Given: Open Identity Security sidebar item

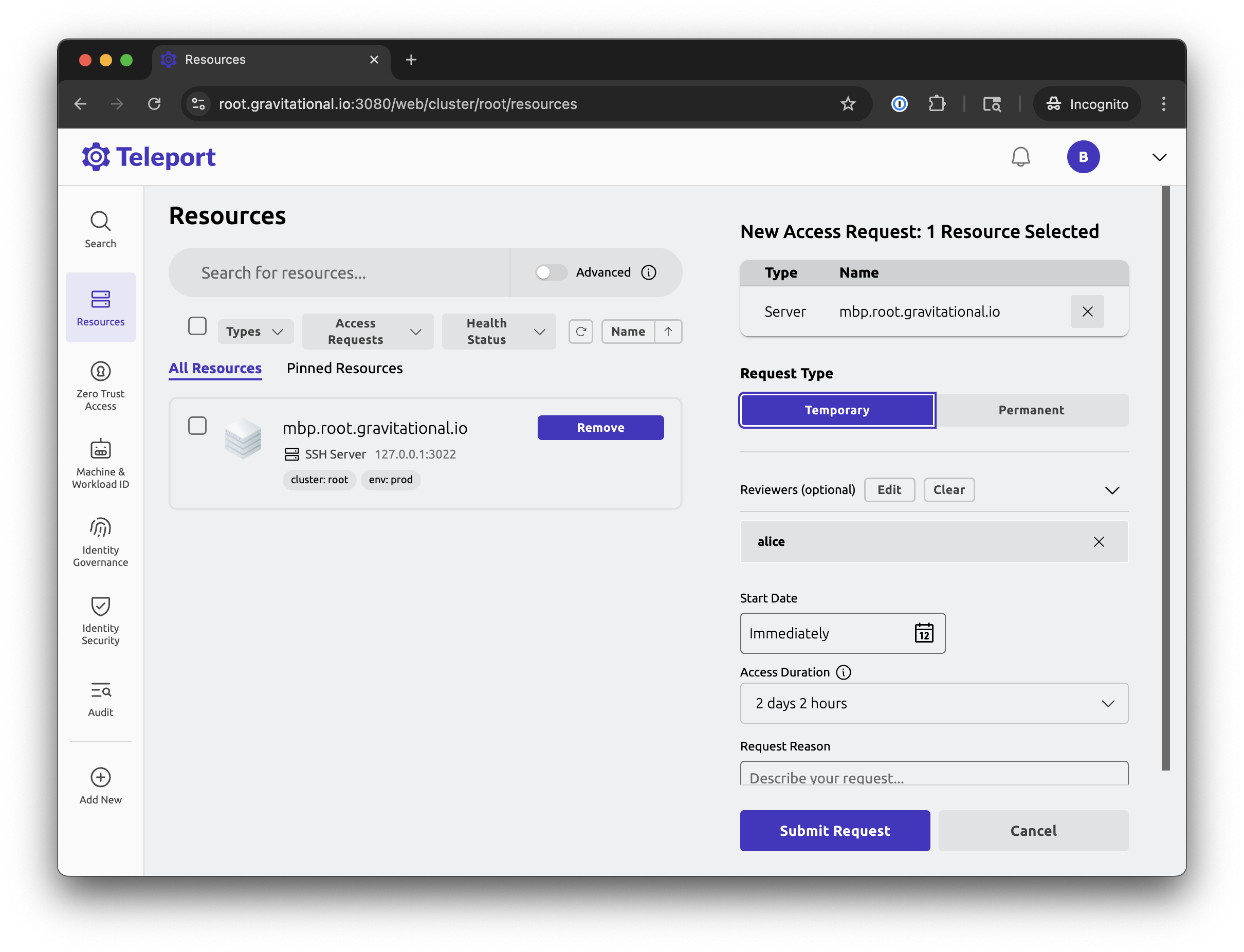Looking at the screenshot, I should (100, 620).
